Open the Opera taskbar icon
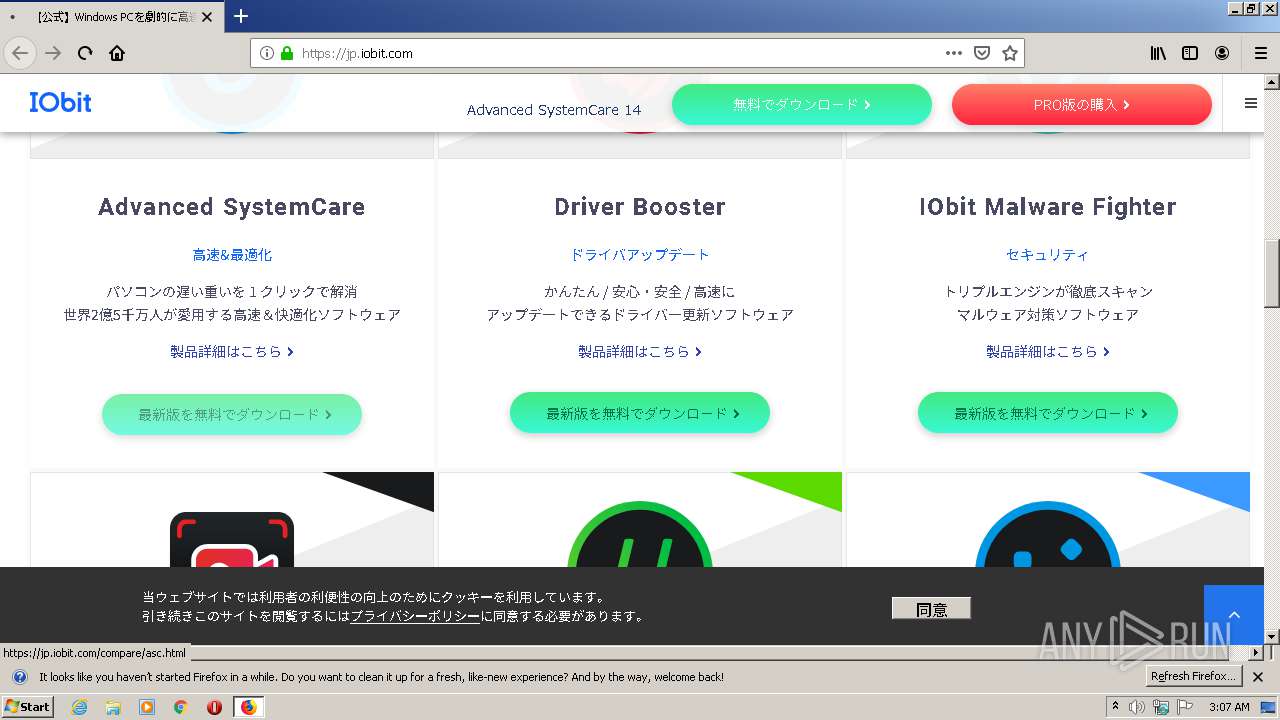Image resolution: width=1280 pixels, height=720 pixels. pyautogui.click(x=214, y=707)
